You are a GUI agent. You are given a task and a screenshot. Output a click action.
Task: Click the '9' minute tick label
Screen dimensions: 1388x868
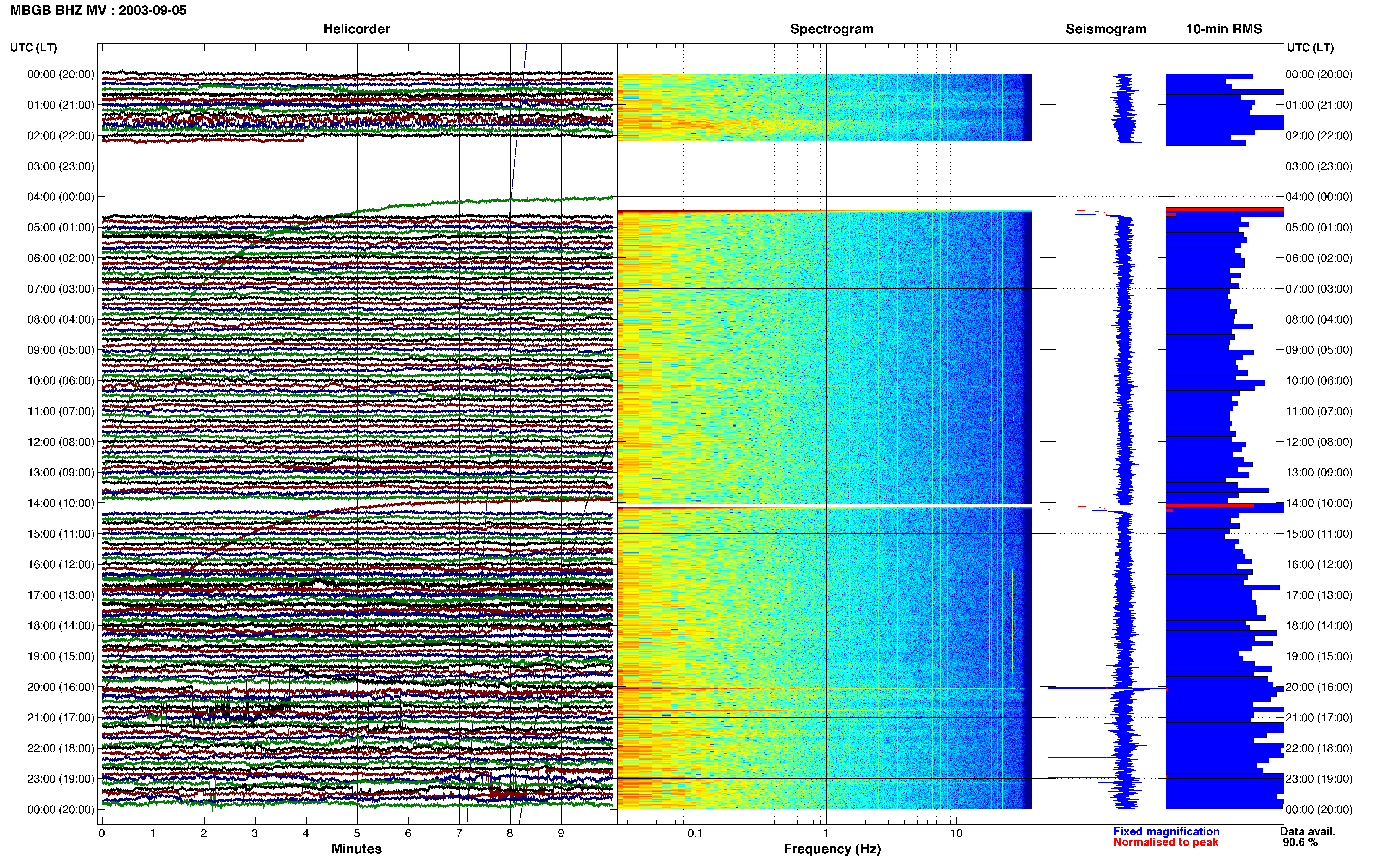561,833
